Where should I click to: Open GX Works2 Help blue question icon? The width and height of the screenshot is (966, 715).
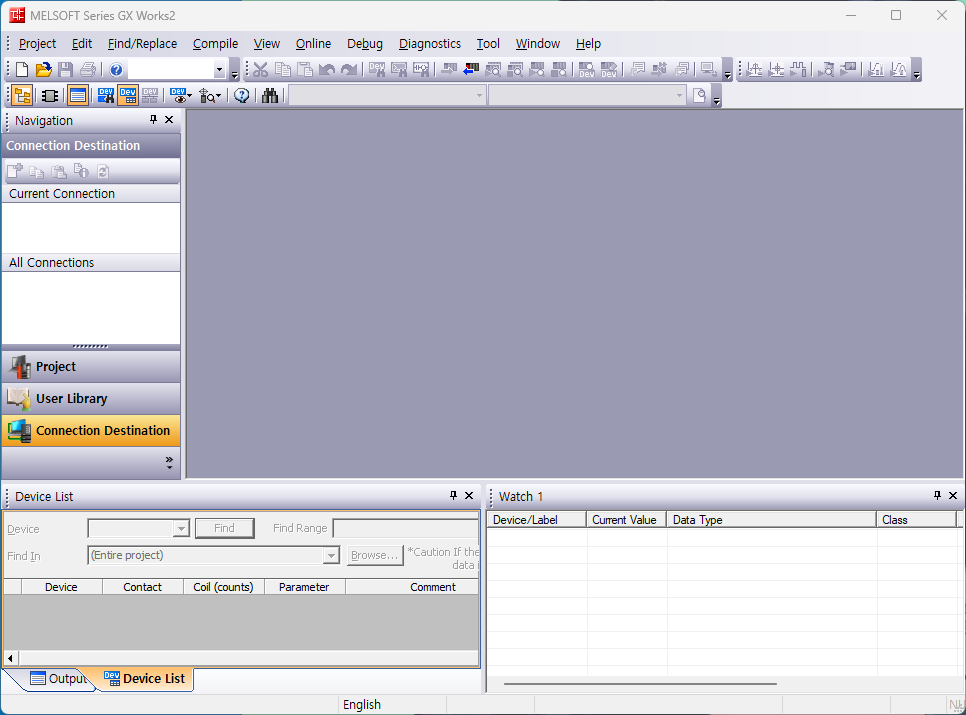(116, 70)
